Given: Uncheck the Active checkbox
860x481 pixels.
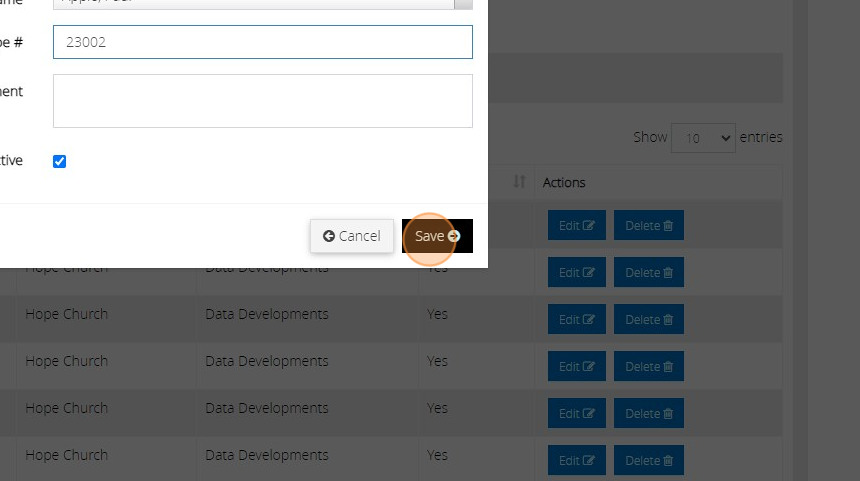Looking at the screenshot, I should 60,161.
